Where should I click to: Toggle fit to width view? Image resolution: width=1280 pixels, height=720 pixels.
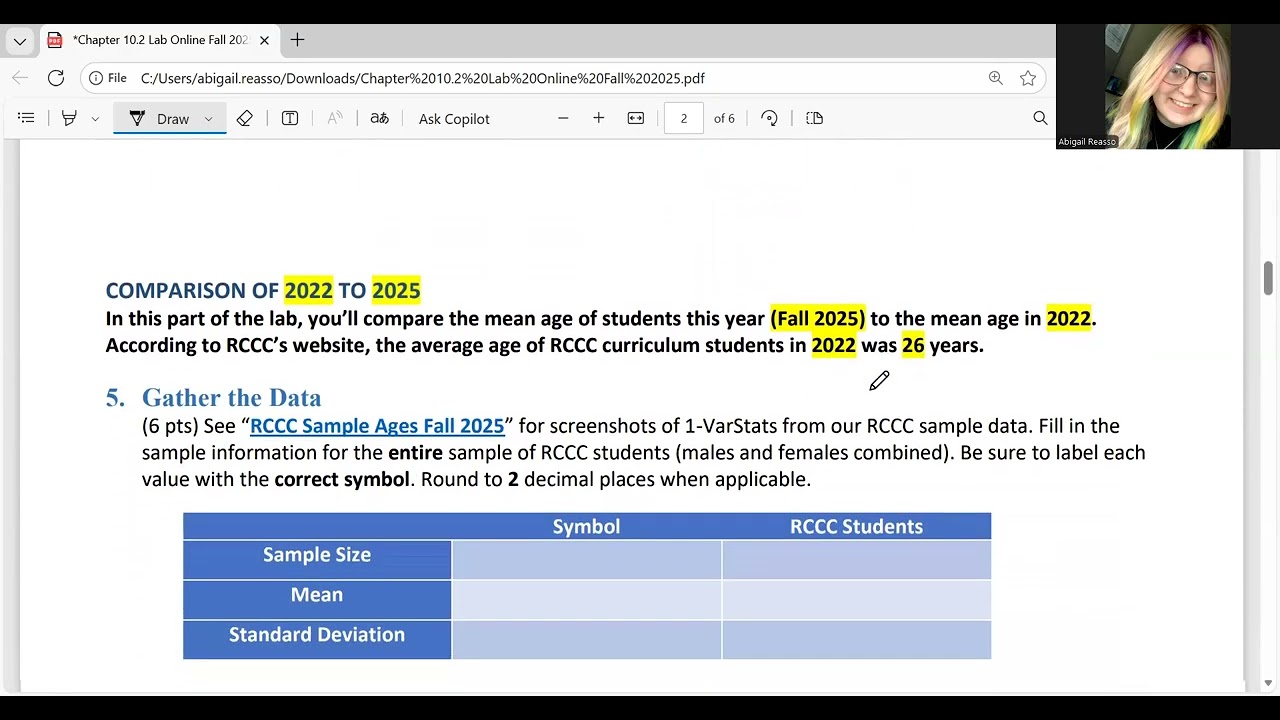[x=636, y=118]
